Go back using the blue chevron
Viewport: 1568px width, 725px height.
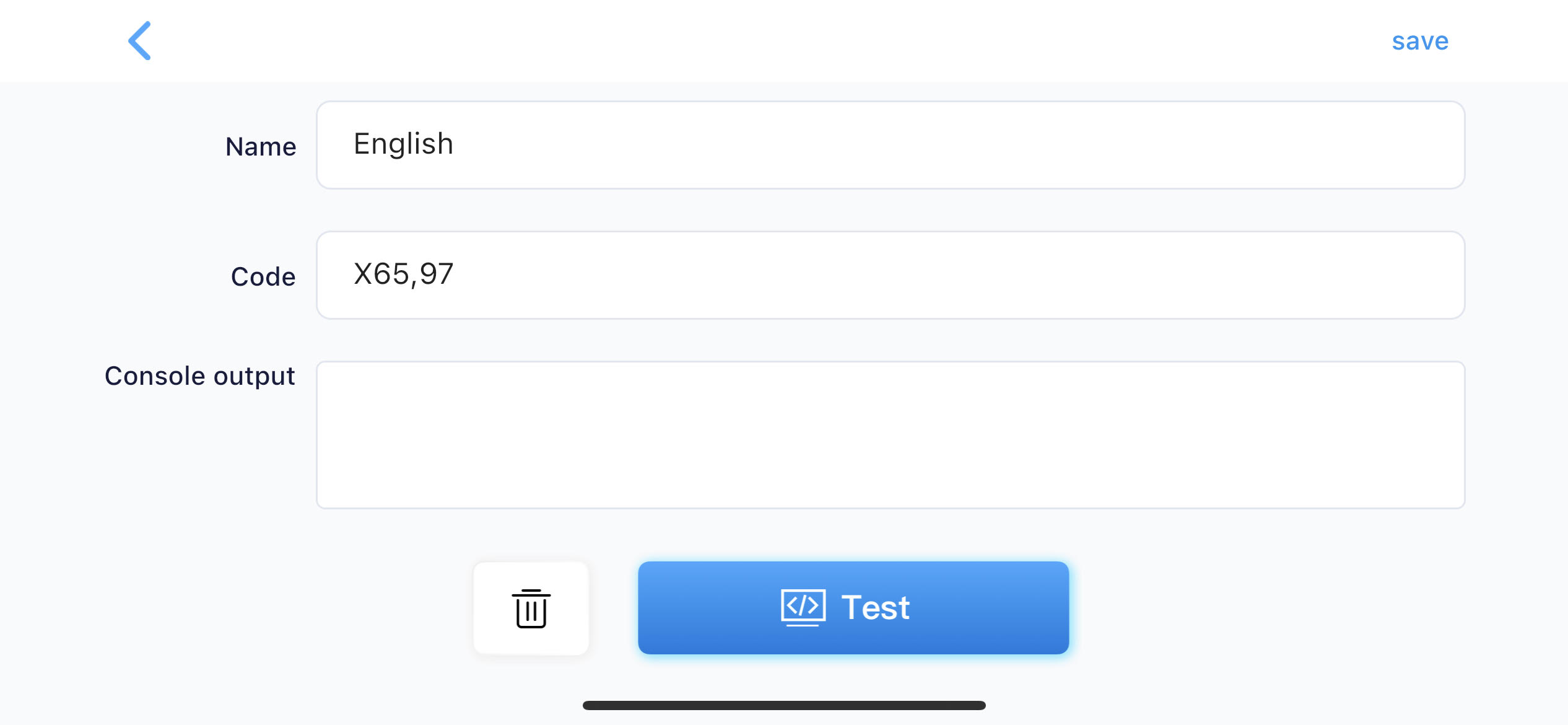point(140,41)
